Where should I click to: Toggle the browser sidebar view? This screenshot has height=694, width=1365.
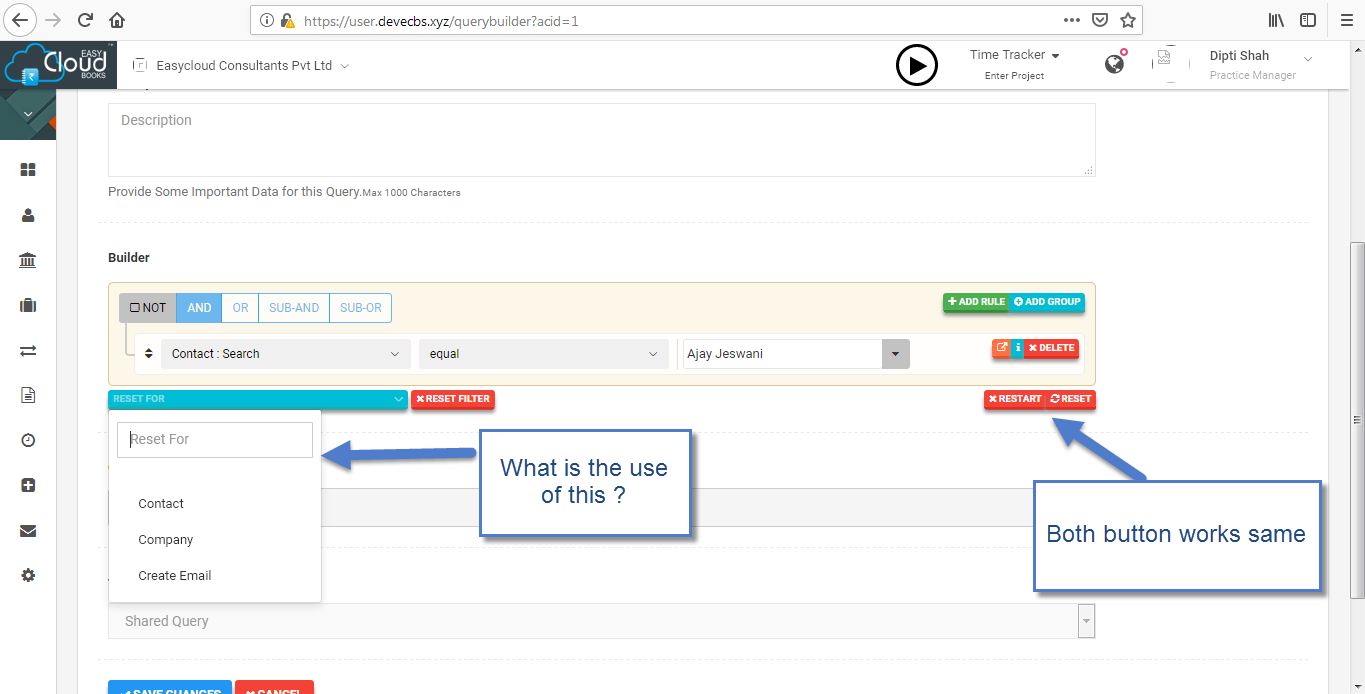[1308, 20]
